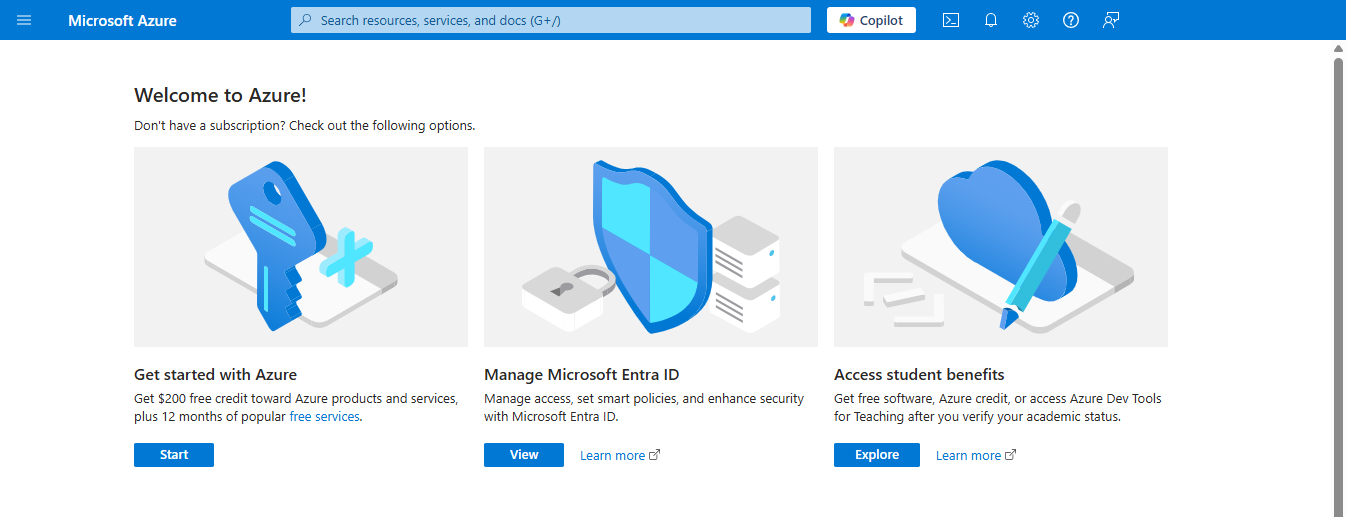Image resolution: width=1346 pixels, height=517 pixels.
Task: Open Cloud Shell from the top bar
Action: 951,20
